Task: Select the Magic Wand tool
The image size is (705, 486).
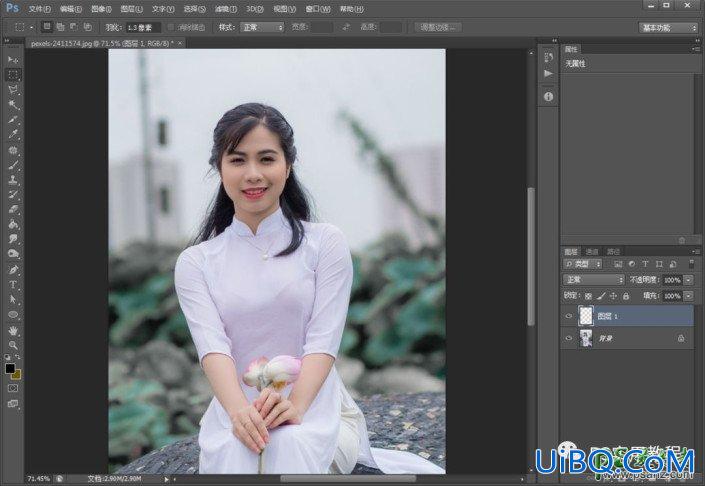Action: click(x=13, y=104)
